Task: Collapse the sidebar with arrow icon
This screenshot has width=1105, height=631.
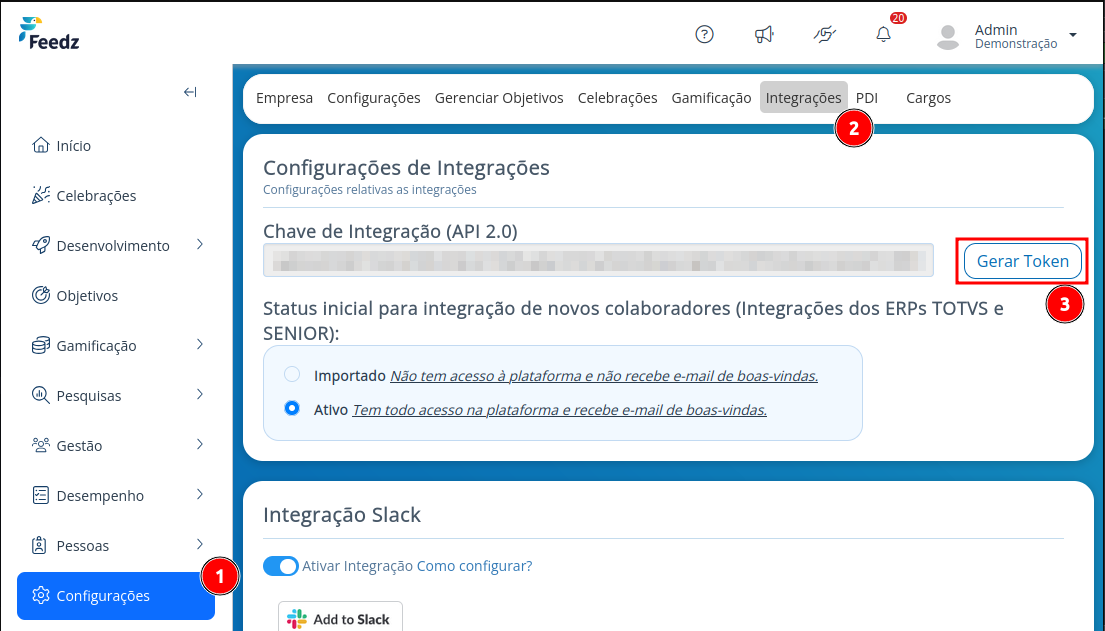Action: coord(190,92)
